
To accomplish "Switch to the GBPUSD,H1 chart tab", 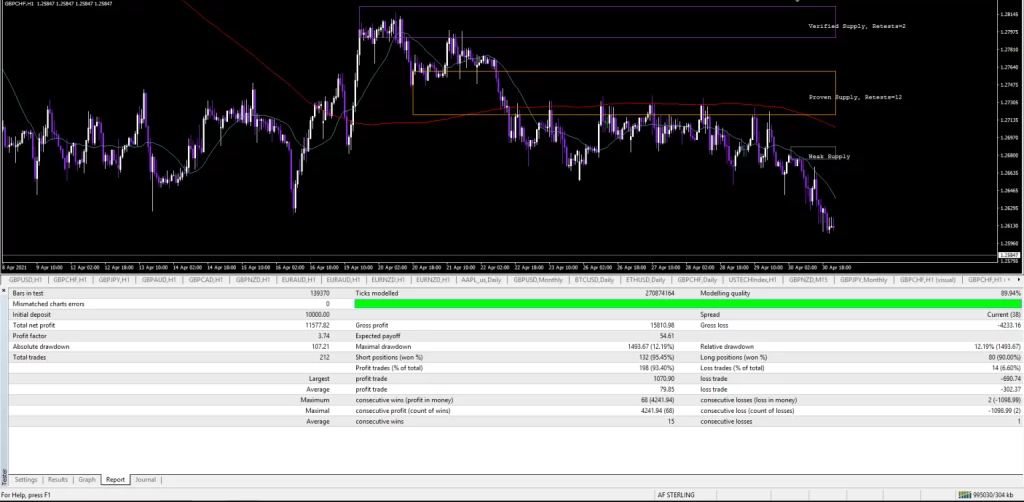I will [x=25, y=280].
